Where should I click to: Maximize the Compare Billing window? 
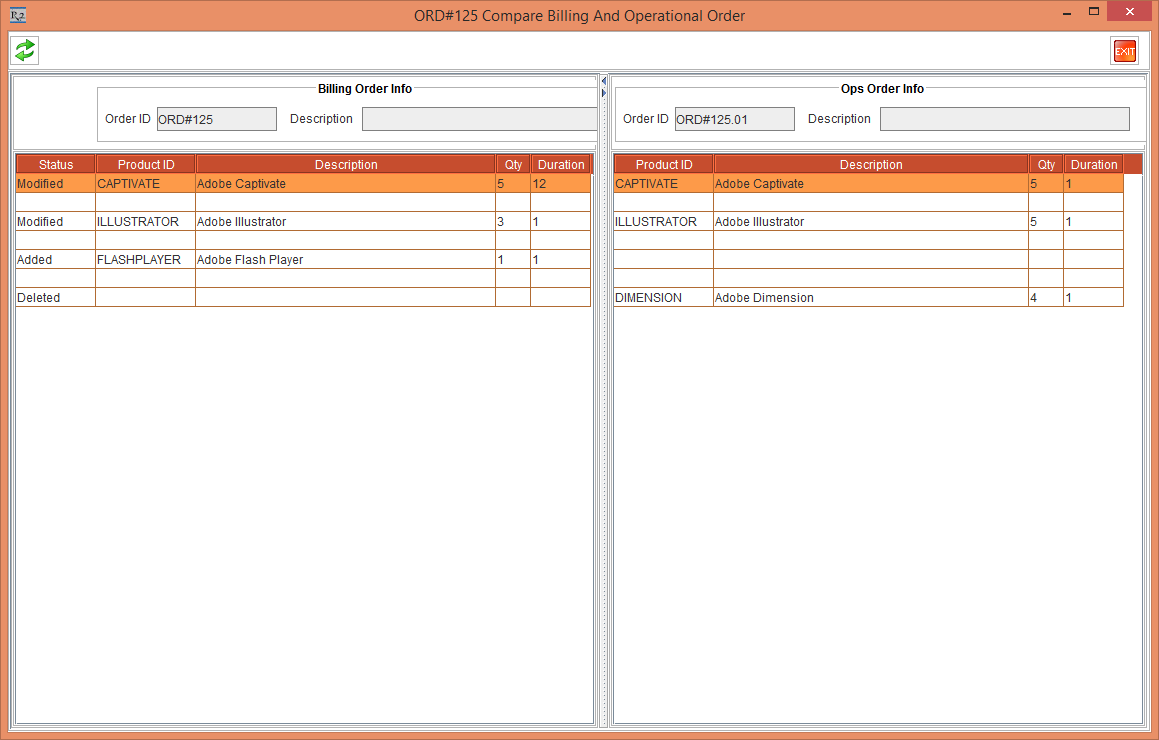[1094, 12]
